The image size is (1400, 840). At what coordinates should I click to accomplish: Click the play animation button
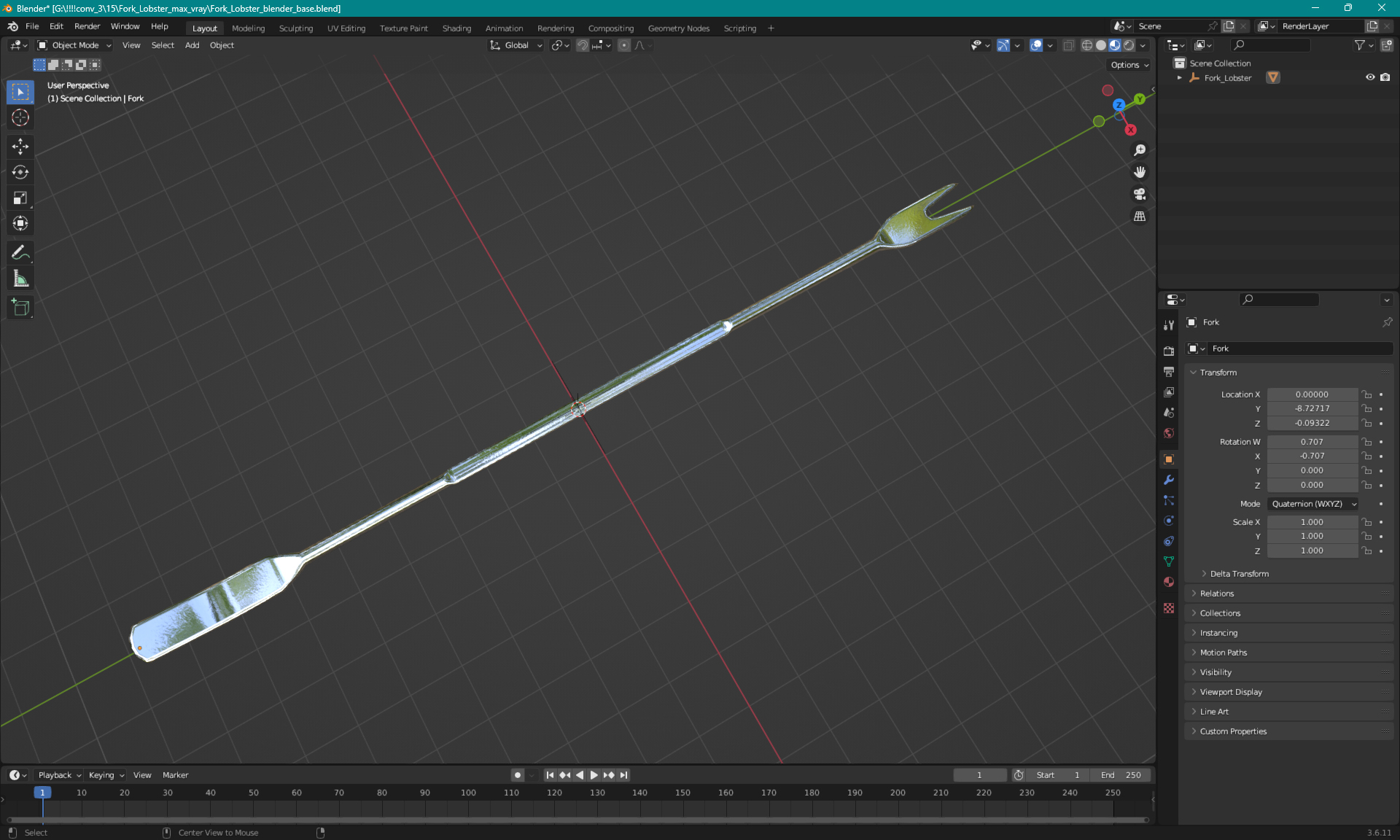(x=594, y=775)
